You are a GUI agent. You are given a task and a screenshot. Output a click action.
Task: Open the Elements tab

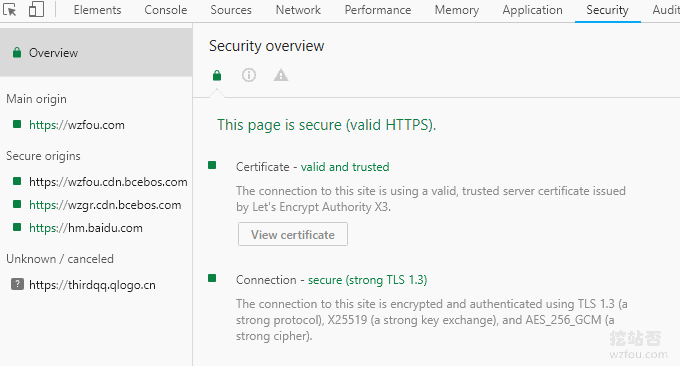coord(98,10)
